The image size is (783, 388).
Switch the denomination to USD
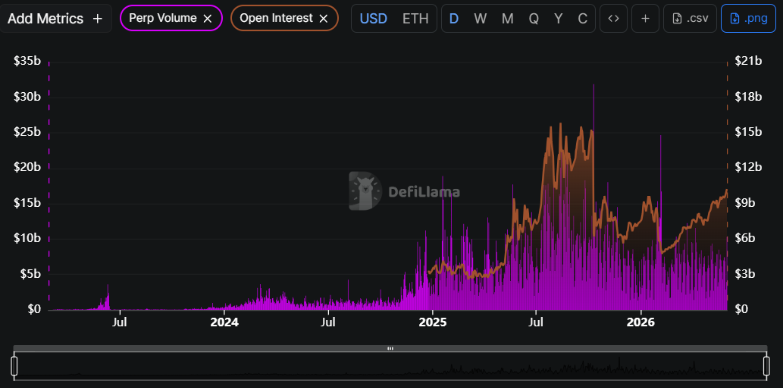tap(374, 19)
